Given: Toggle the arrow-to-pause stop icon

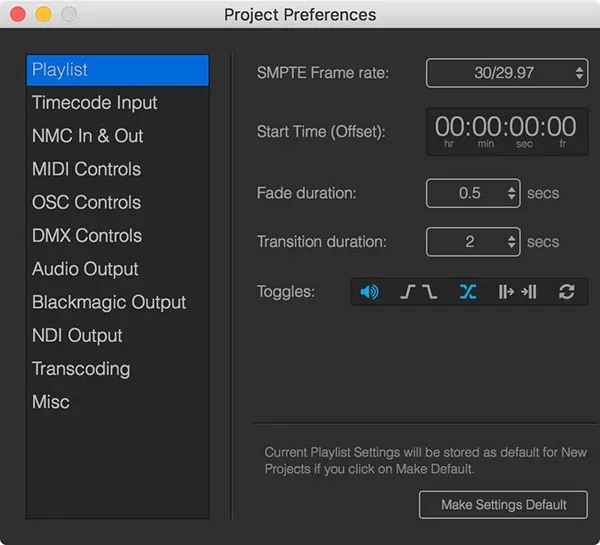Looking at the screenshot, I should coord(529,292).
